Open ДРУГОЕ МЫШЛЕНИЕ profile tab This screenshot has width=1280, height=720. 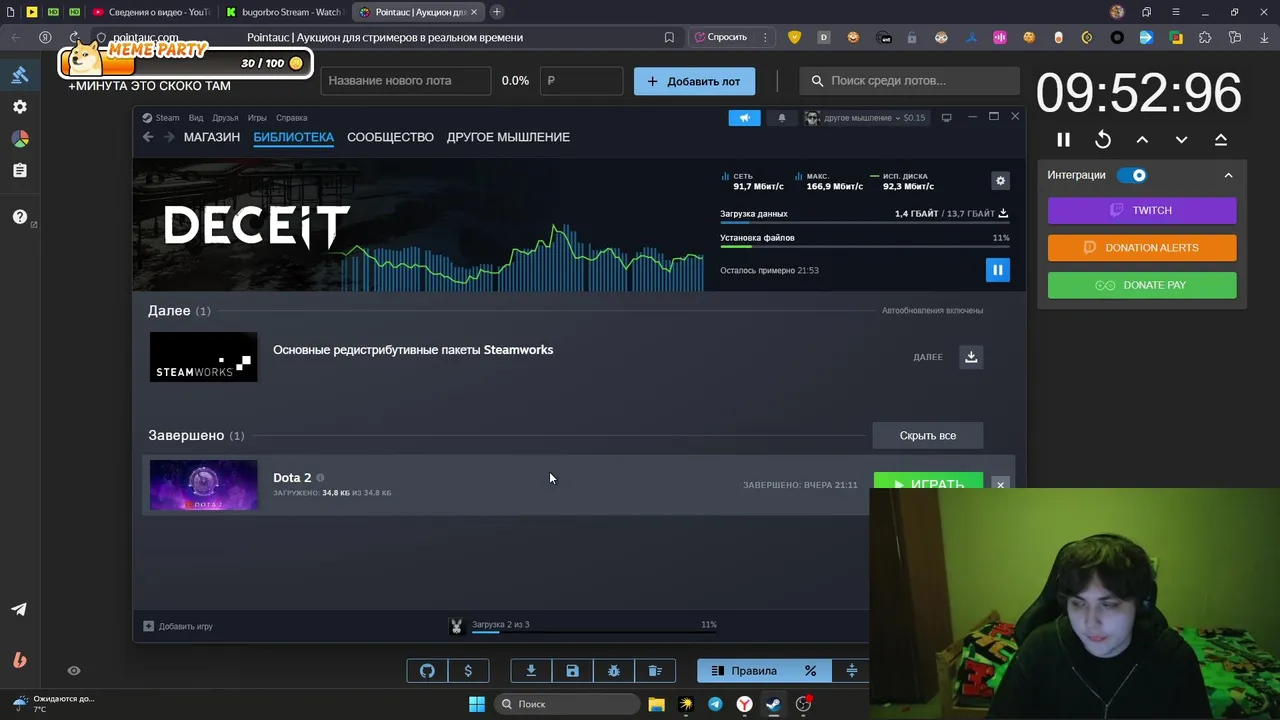click(508, 137)
